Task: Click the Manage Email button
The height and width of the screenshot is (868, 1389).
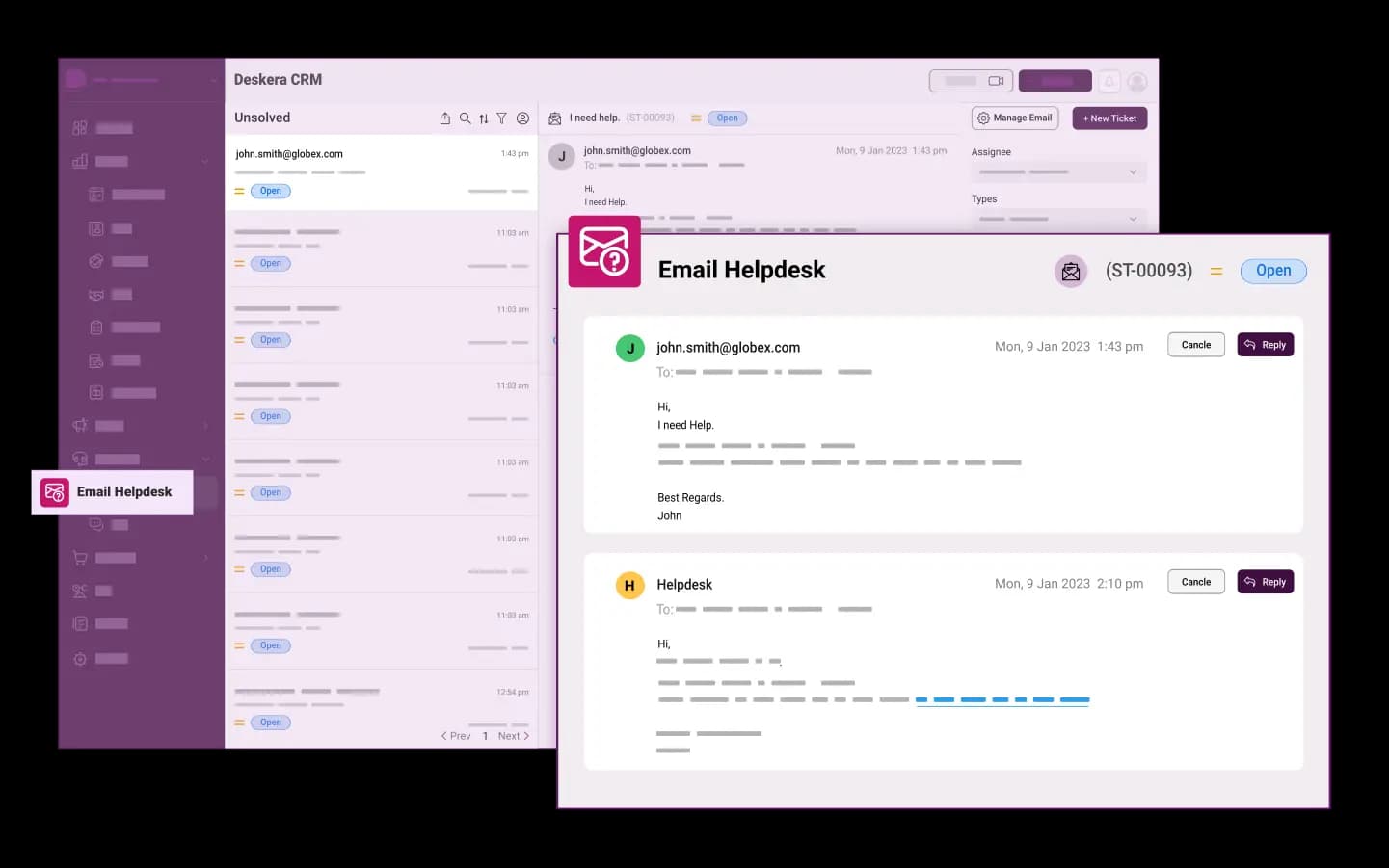Action: (x=1015, y=118)
